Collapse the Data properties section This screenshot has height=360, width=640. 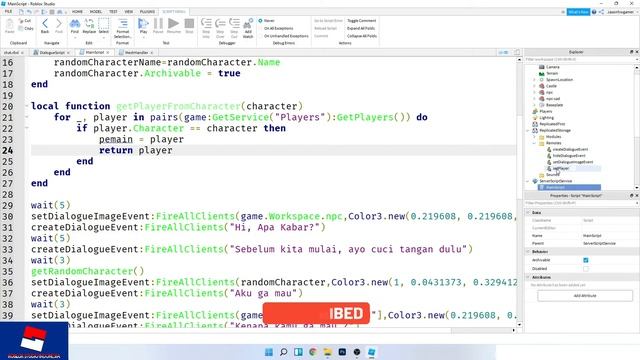click(x=528, y=213)
